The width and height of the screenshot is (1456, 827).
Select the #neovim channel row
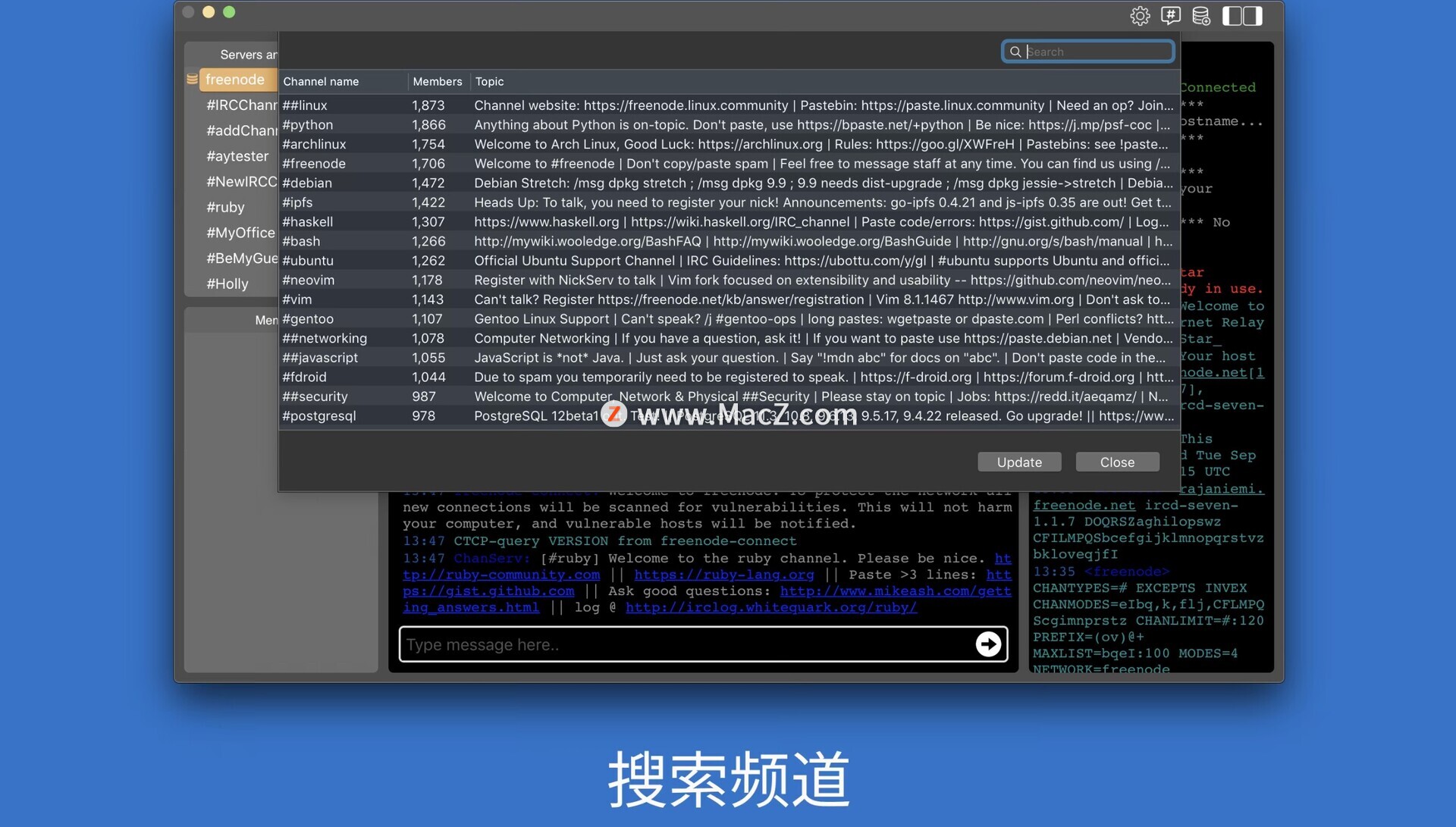tap(729, 280)
